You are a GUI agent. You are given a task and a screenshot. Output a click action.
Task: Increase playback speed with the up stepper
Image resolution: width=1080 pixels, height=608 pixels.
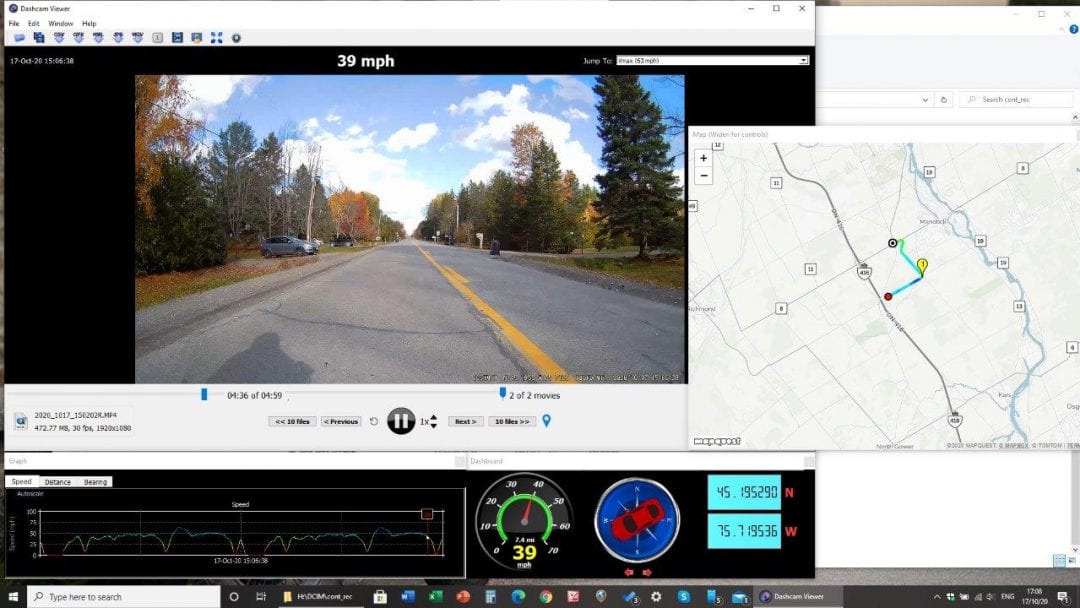433,416
